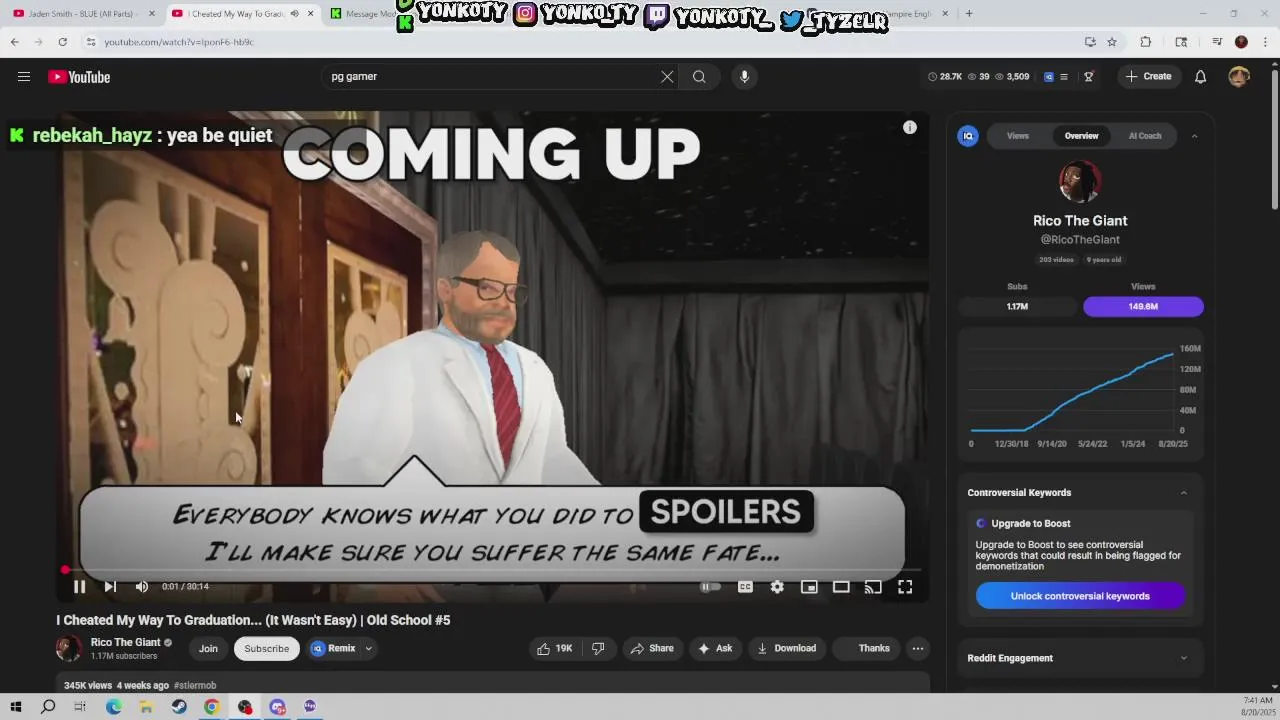Share this video
The image size is (1280, 720).
tap(651, 648)
